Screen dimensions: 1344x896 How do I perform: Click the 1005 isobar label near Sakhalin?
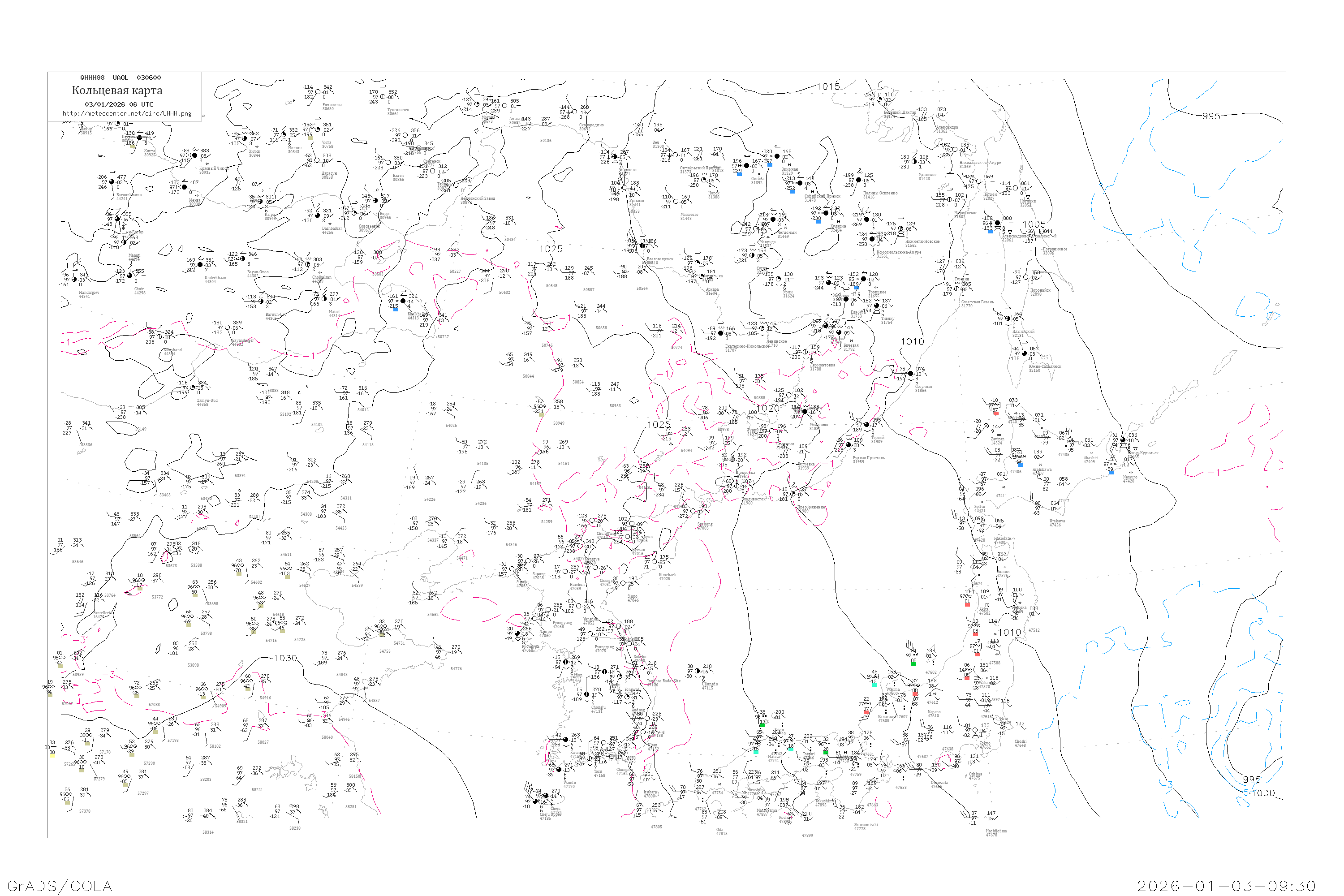1033,224
